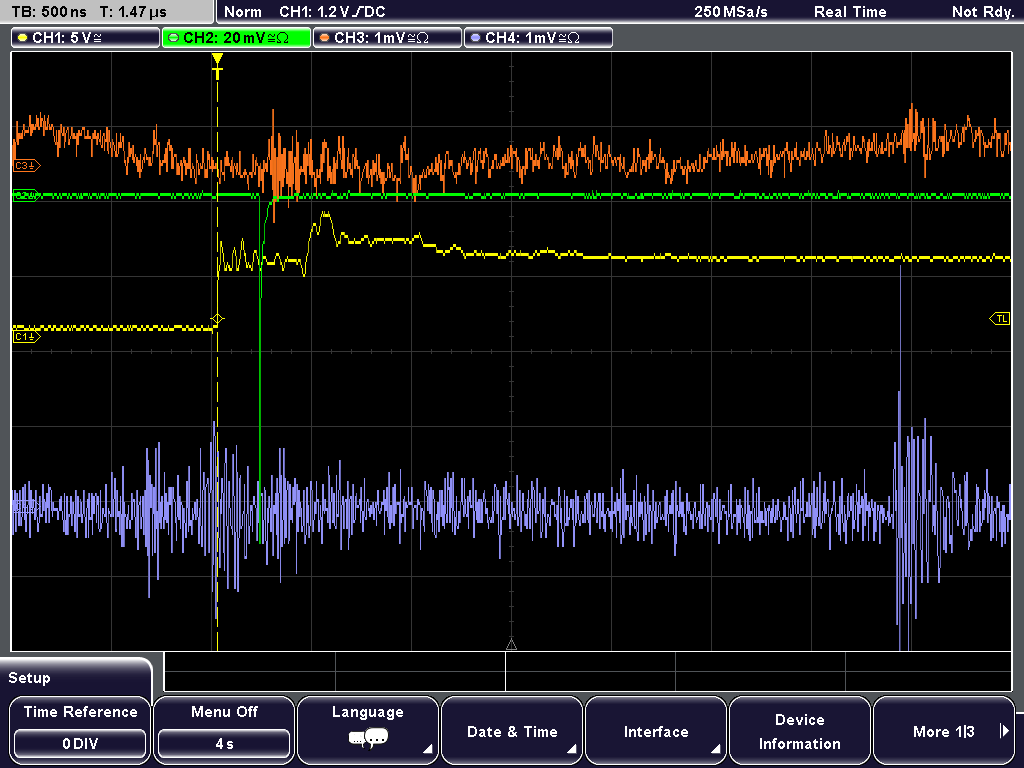Click the TB: 500 ns timebase readout
This screenshot has width=1024, height=768.
pyautogui.click(x=49, y=12)
